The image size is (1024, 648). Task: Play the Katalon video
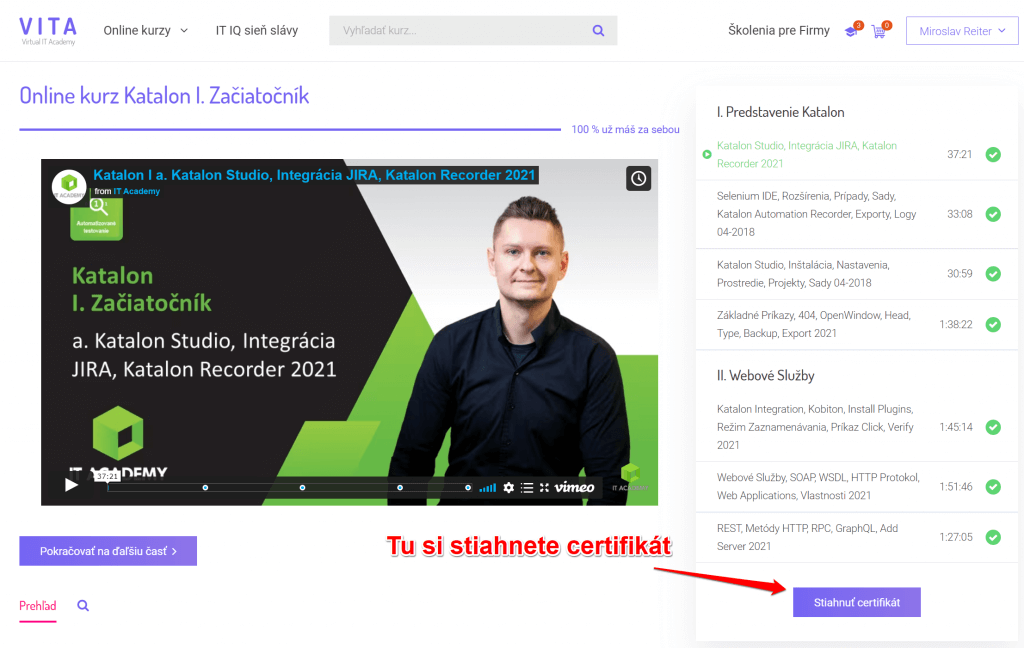[71, 485]
